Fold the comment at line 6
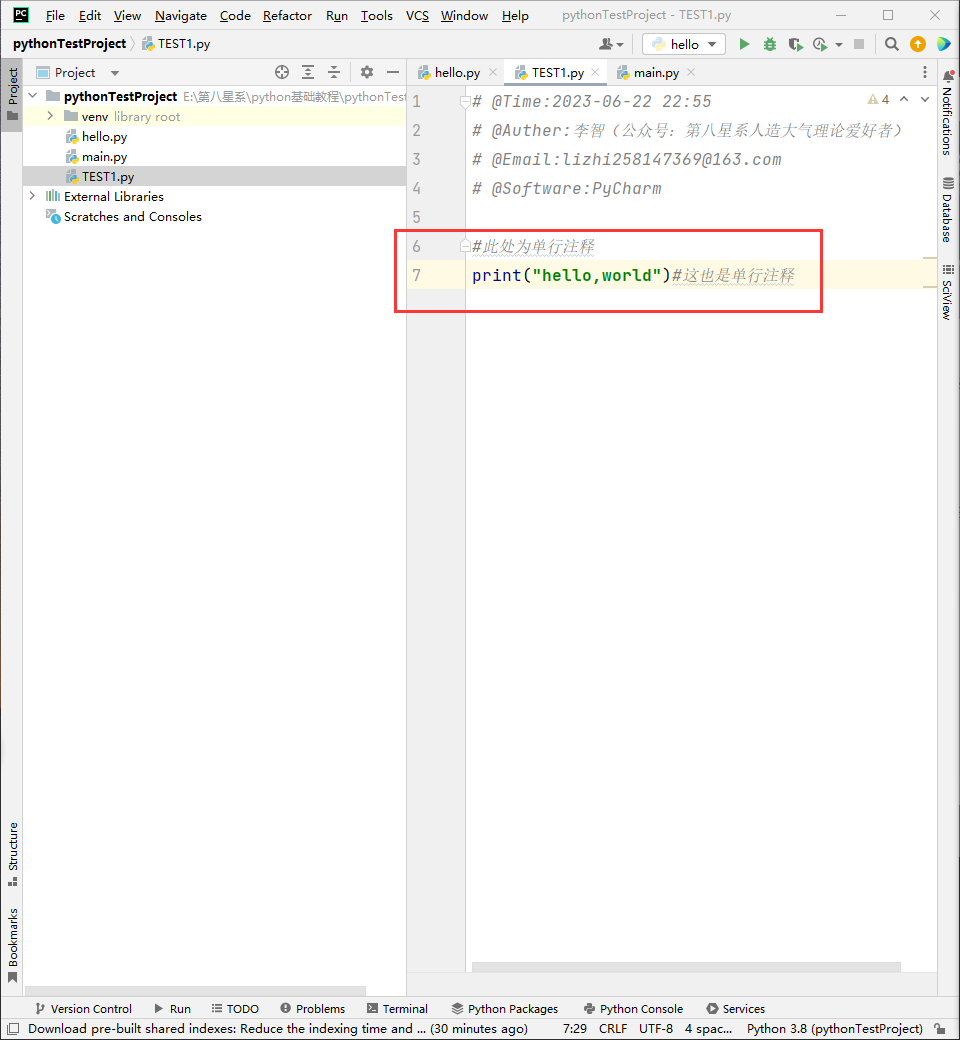 pos(465,246)
